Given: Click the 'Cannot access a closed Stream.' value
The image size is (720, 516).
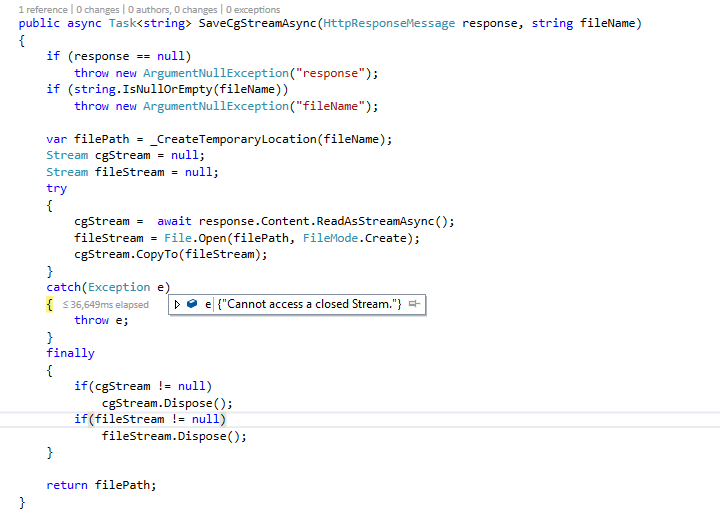Looking at the screenshot, I should [309, 304].
